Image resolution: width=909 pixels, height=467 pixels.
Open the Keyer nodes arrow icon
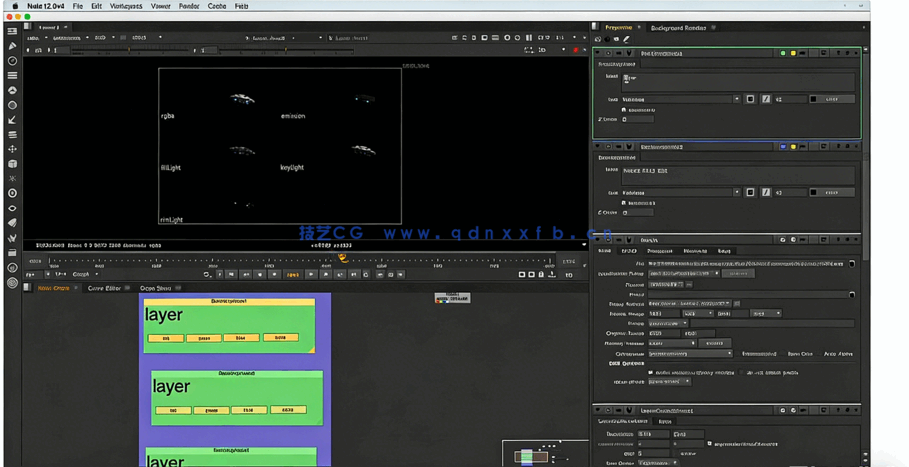click(x=12, y=120)
